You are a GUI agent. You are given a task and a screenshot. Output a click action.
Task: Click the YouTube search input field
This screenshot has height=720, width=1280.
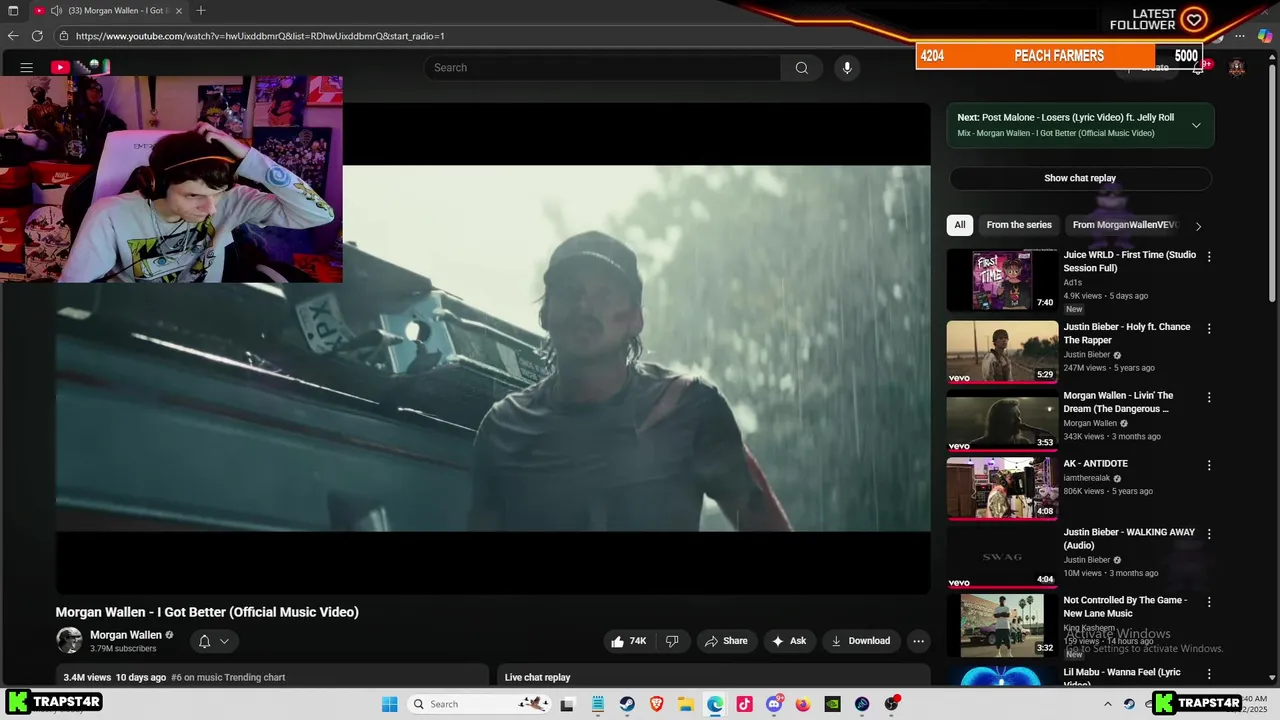[x=602, y=68]
